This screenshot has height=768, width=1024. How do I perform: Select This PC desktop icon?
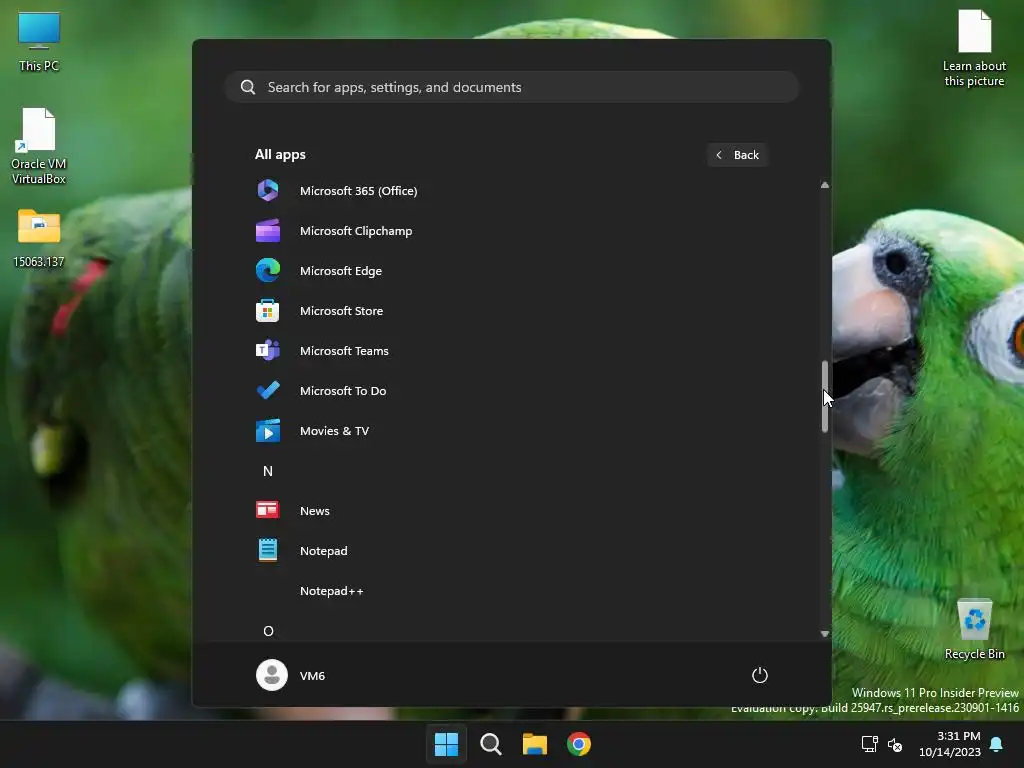pyautogui.click(x=39, y=41)
